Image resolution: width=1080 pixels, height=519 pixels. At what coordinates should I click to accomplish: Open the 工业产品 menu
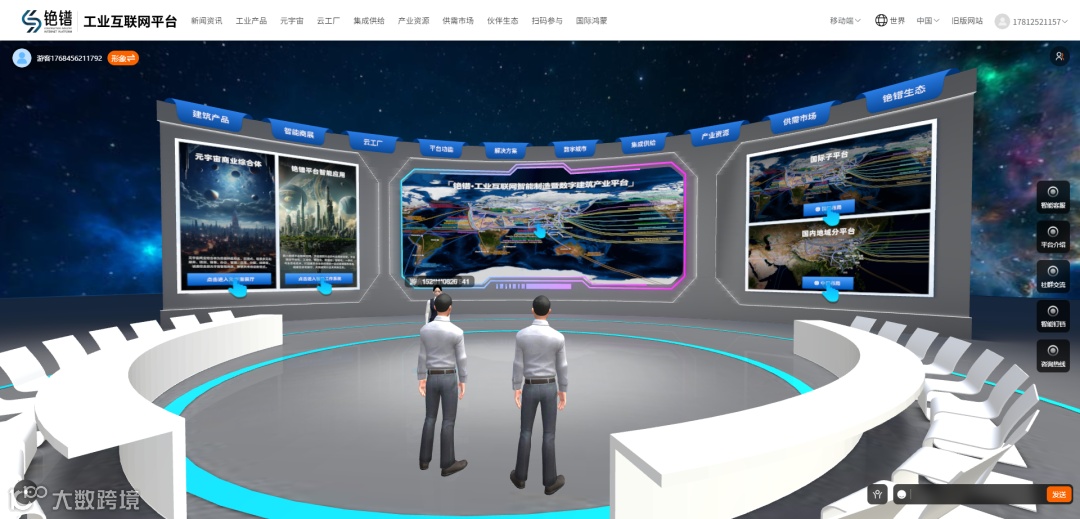click(251, 21)
